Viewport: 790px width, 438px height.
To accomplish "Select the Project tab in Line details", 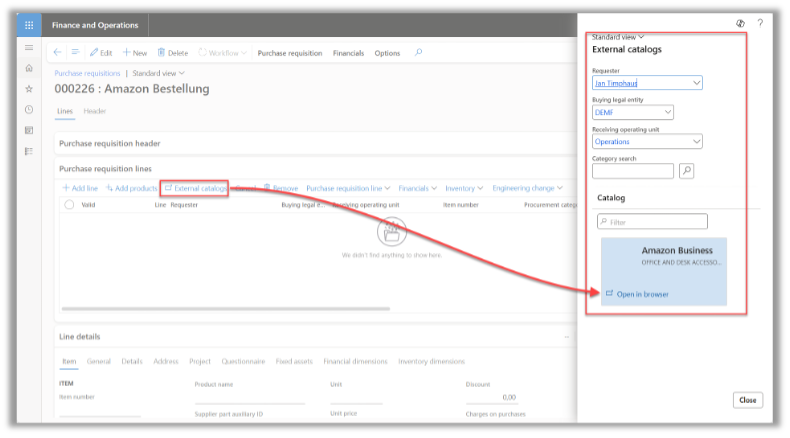I will point(200,361).
